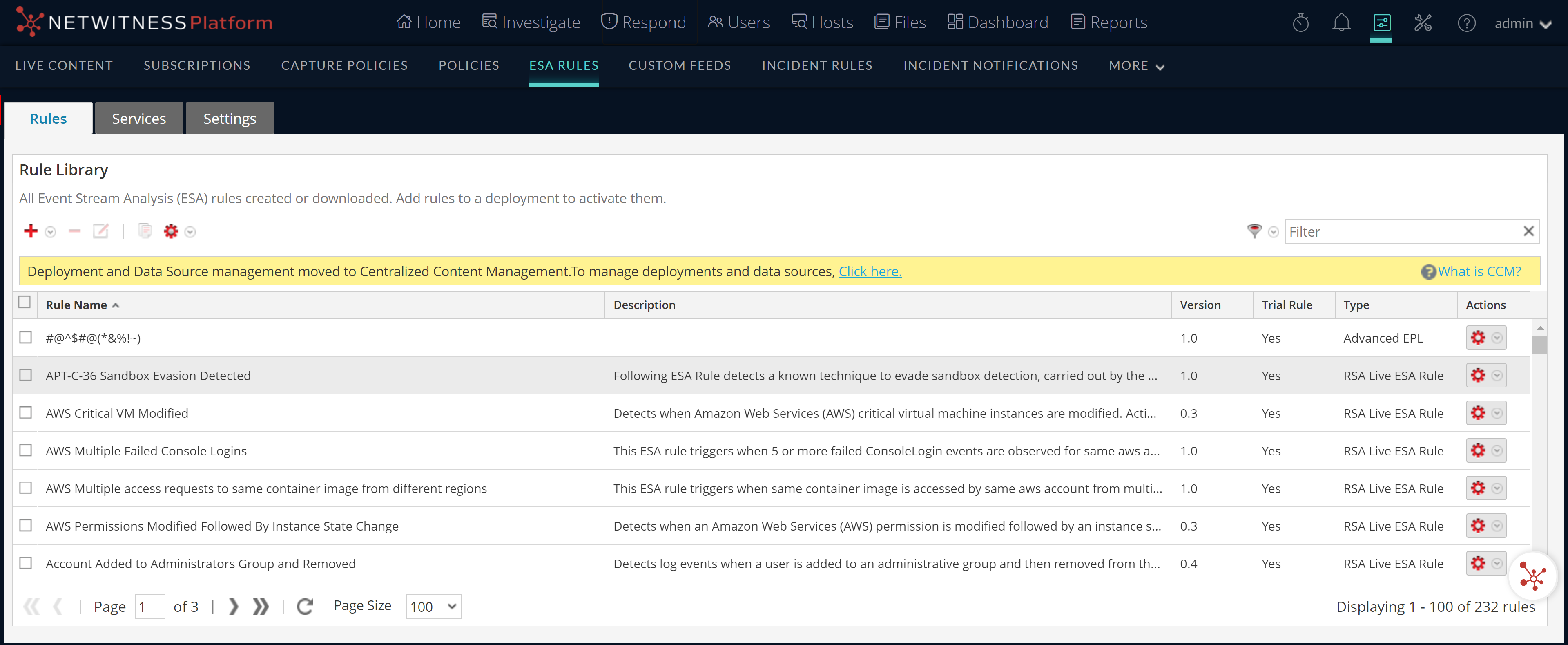Screen dimensions: 1568x645
Task: Click the Help question mark icon
Action: point(1467,23)
